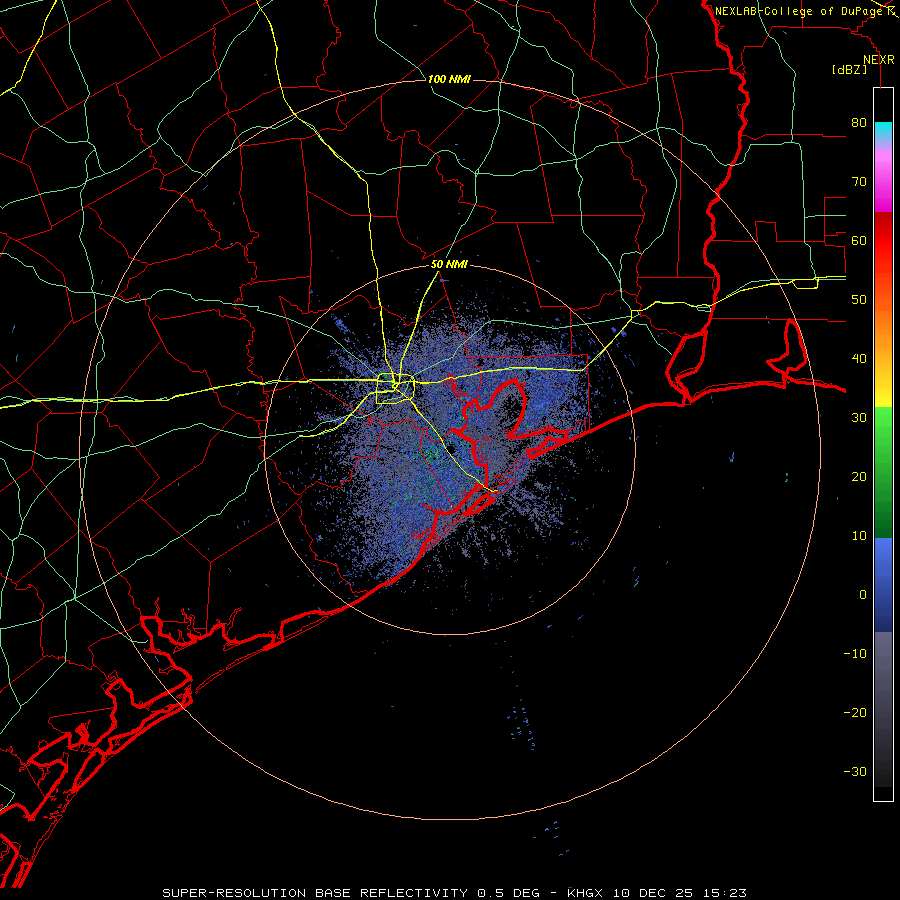Click the NEXR label above the color scale
Image resolution: width=900 pixels, height=900 pixels.
click(x=878, y=60)
